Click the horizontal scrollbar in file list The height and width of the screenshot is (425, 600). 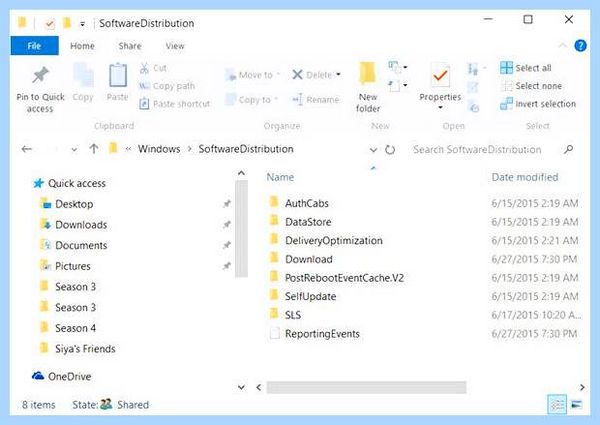(x=366, y=388)
